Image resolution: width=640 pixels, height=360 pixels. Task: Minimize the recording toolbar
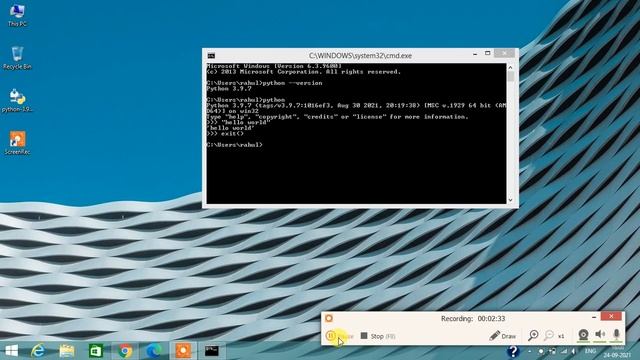pyautogui.click(x=594, y=316)
